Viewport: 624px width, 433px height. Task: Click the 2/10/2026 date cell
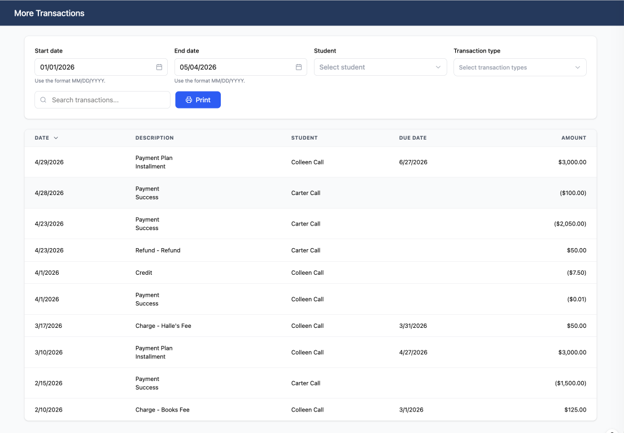pyautogui.click(x=49, y=410)
